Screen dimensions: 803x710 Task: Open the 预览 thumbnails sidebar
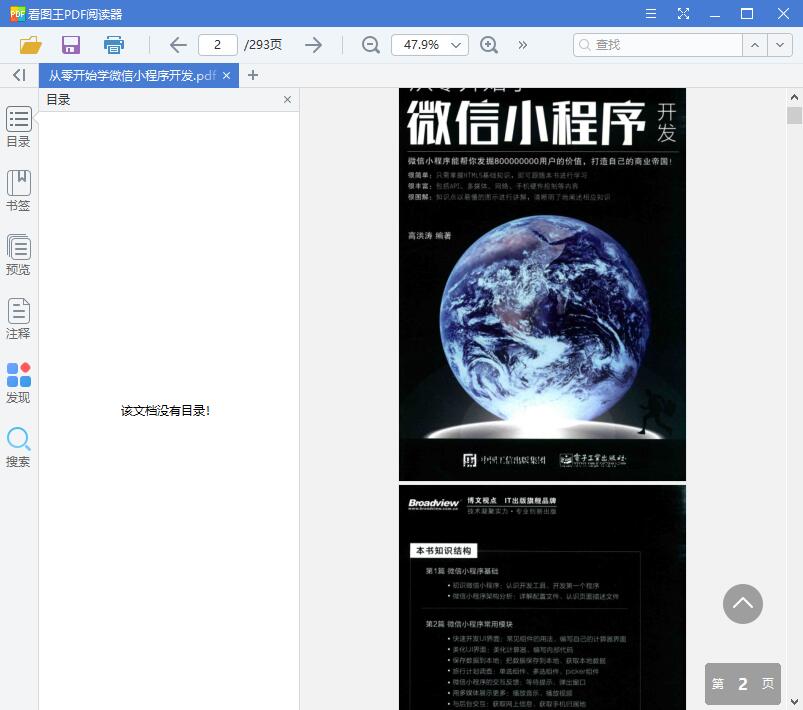[18, 255]
